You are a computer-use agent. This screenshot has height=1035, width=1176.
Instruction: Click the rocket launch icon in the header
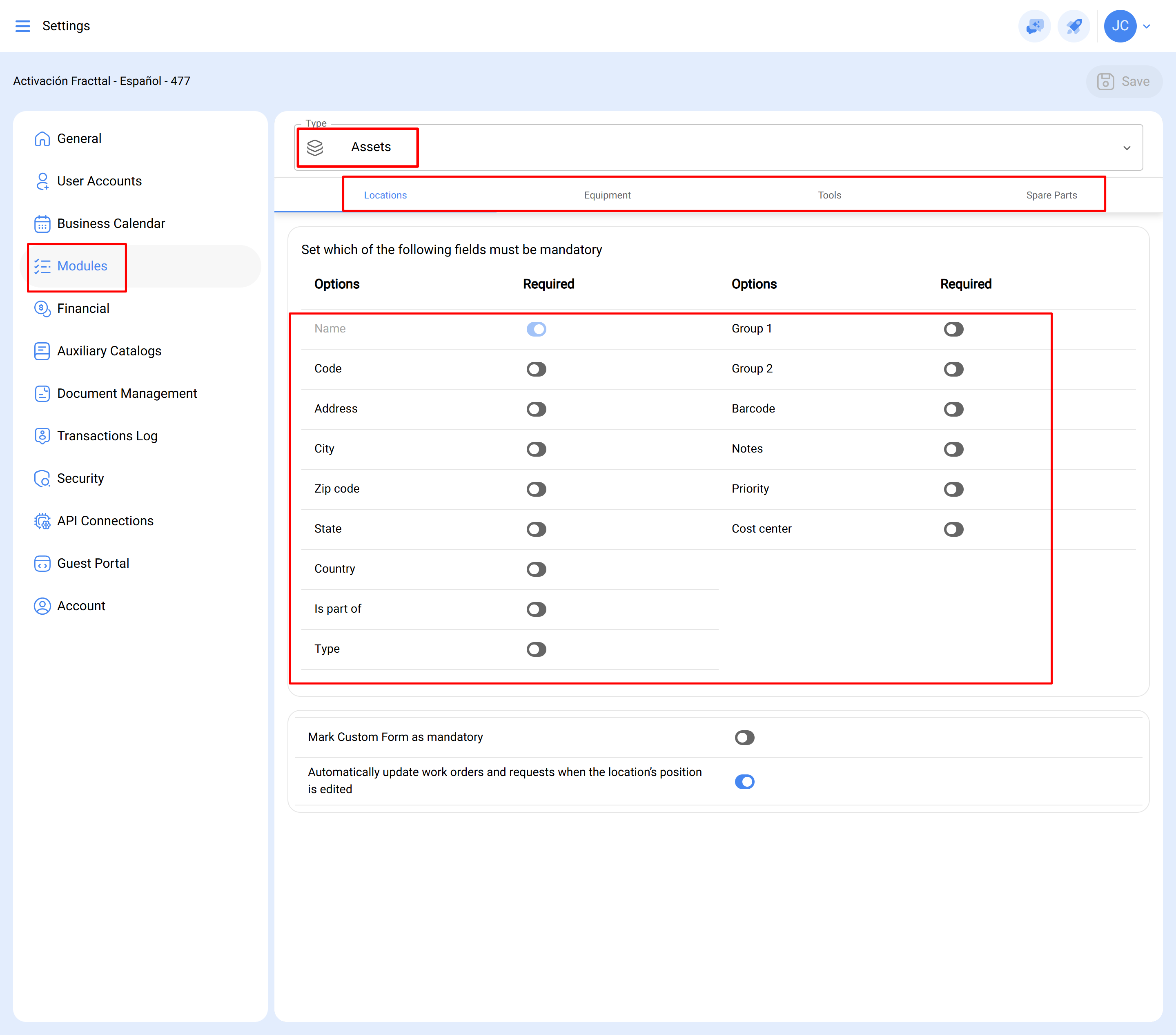(x=1074, y=26)
